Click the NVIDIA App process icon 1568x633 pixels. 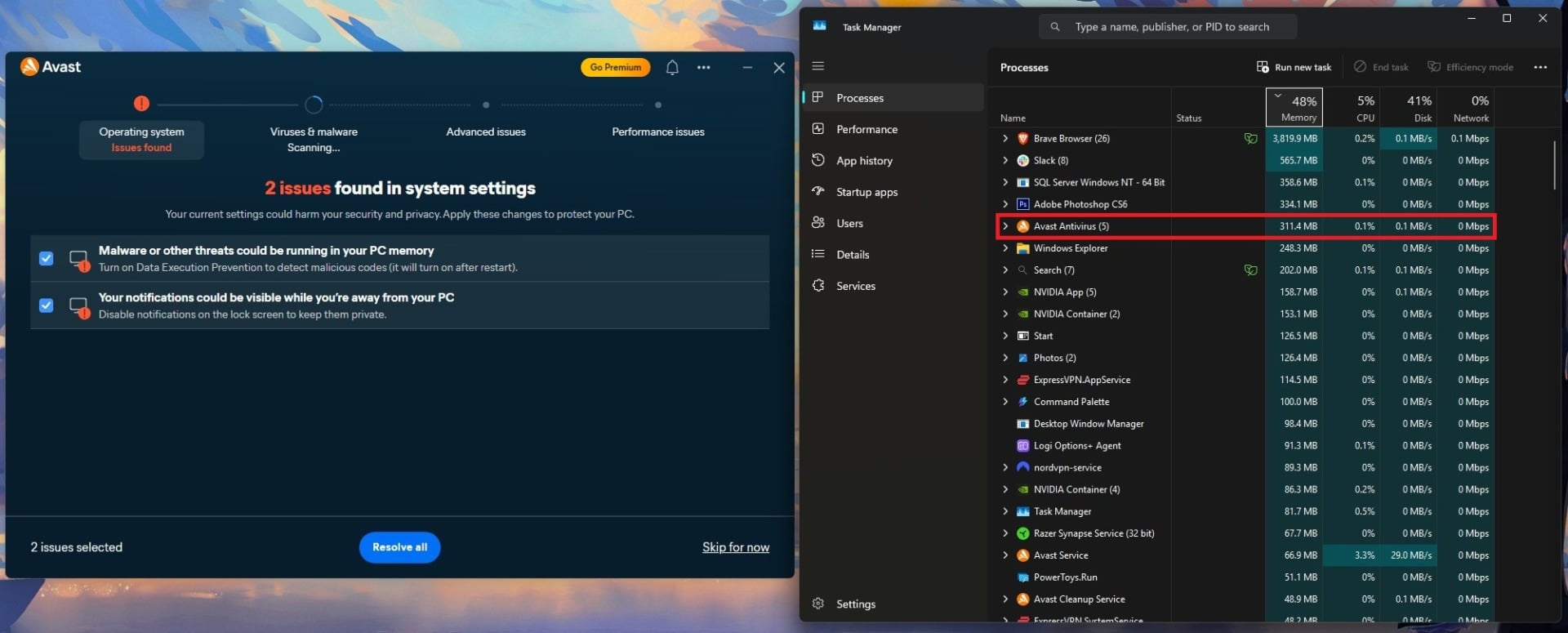(x=1022, y=292)
